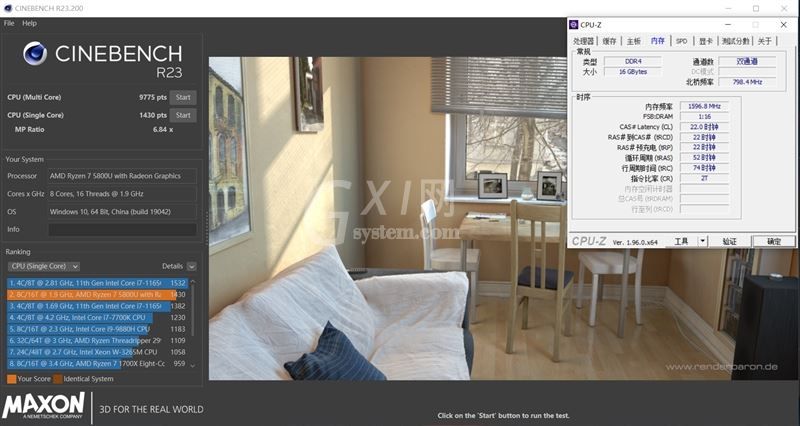Click the Cinebench title bar app icon
The width and height of the screenshot is (800, 426).
(x=8, y=8)
